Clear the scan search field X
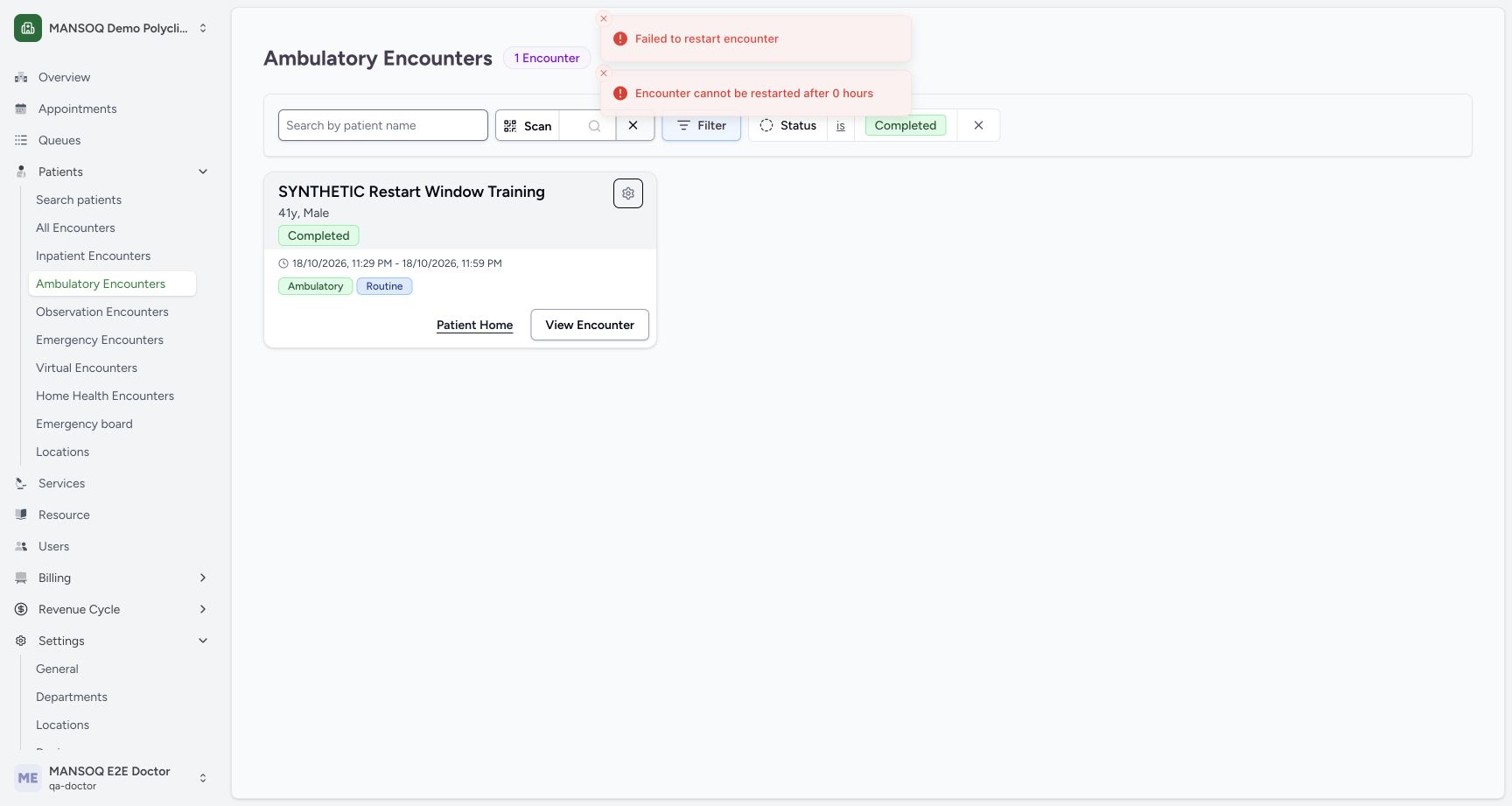The image size is (1512, 806). coord(633,125)
